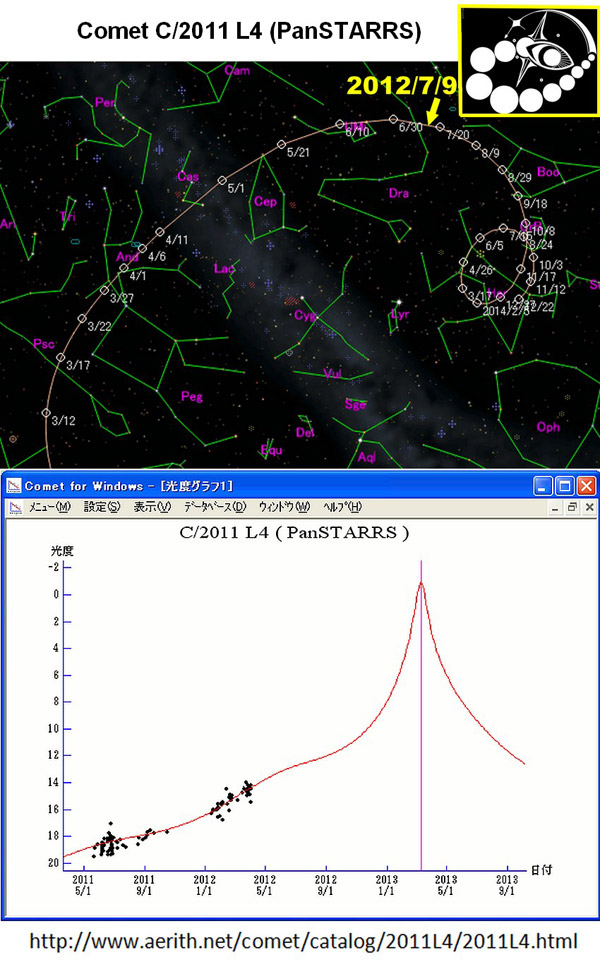The image size is (600, 962).
Task: Restore the inner 光度グラフ1 child window
Action: coord(570,507)
